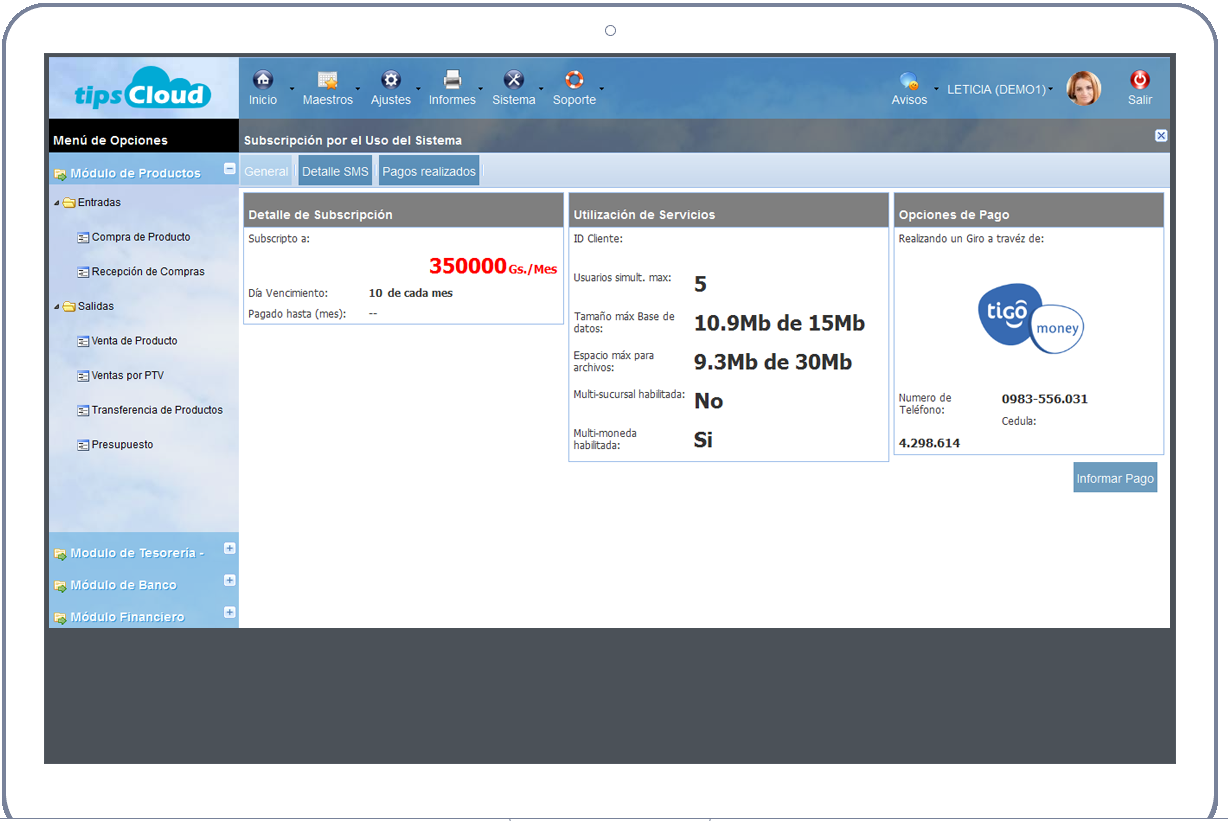Click the user profile avatar photo
Image resolution: width=1228 pixels, height=821 pixels.
[x=1083, y=89]
